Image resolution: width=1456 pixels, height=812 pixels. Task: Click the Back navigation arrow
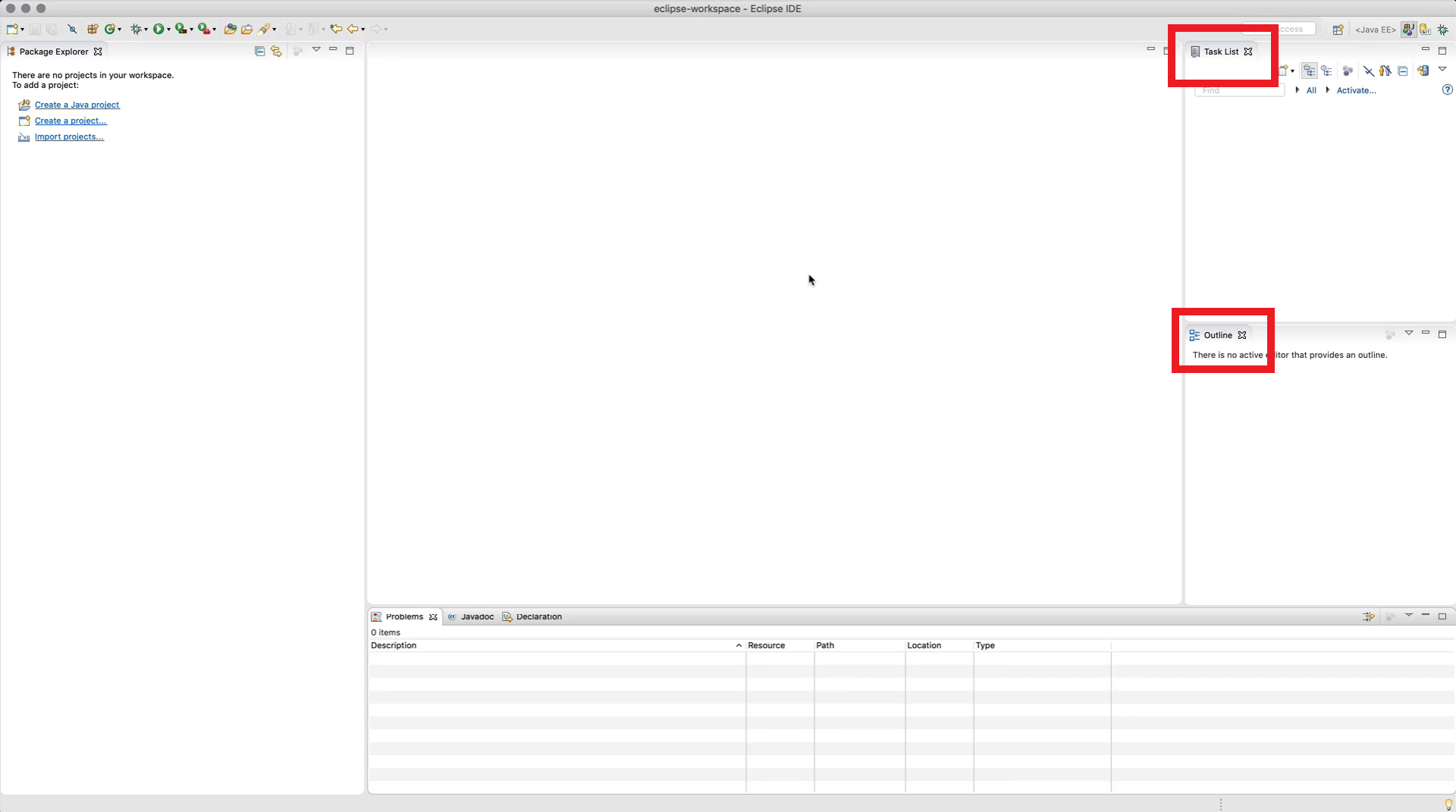(x=353, y=29)
